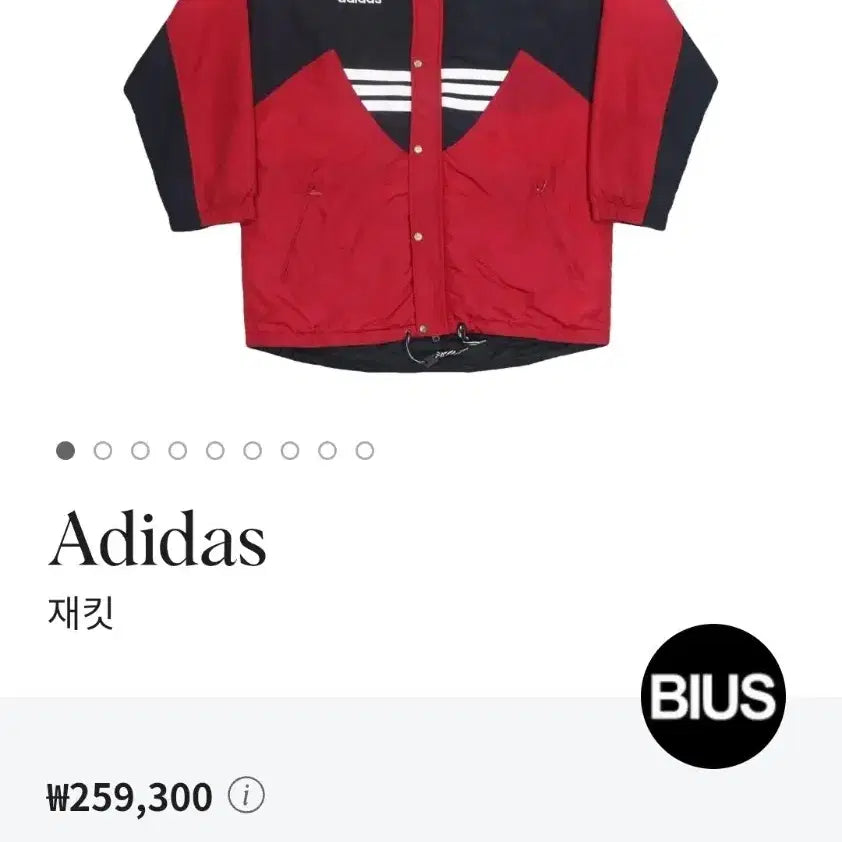Tap the BIUS round logo badge
Screen dimensions: 842x842
point(713,696)
